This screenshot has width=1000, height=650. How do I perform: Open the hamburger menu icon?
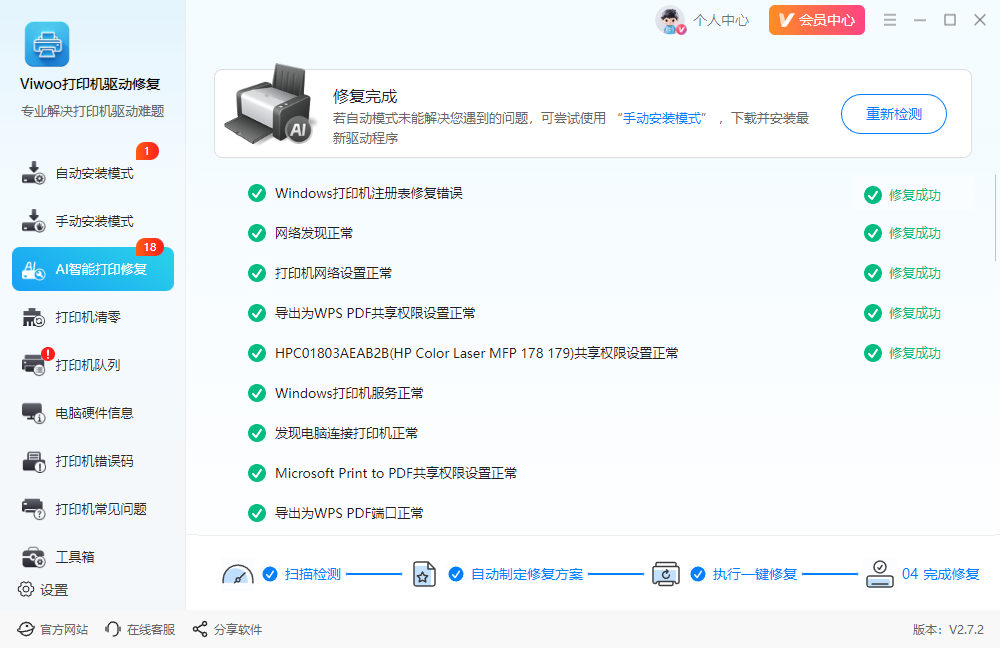tap(890, 20)
